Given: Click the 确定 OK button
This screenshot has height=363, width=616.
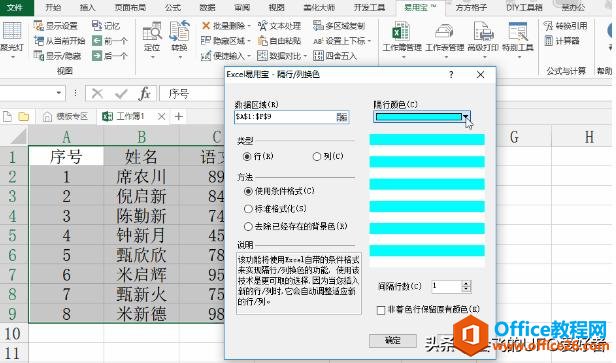Looking at the screenshot, I should [392, 341].
